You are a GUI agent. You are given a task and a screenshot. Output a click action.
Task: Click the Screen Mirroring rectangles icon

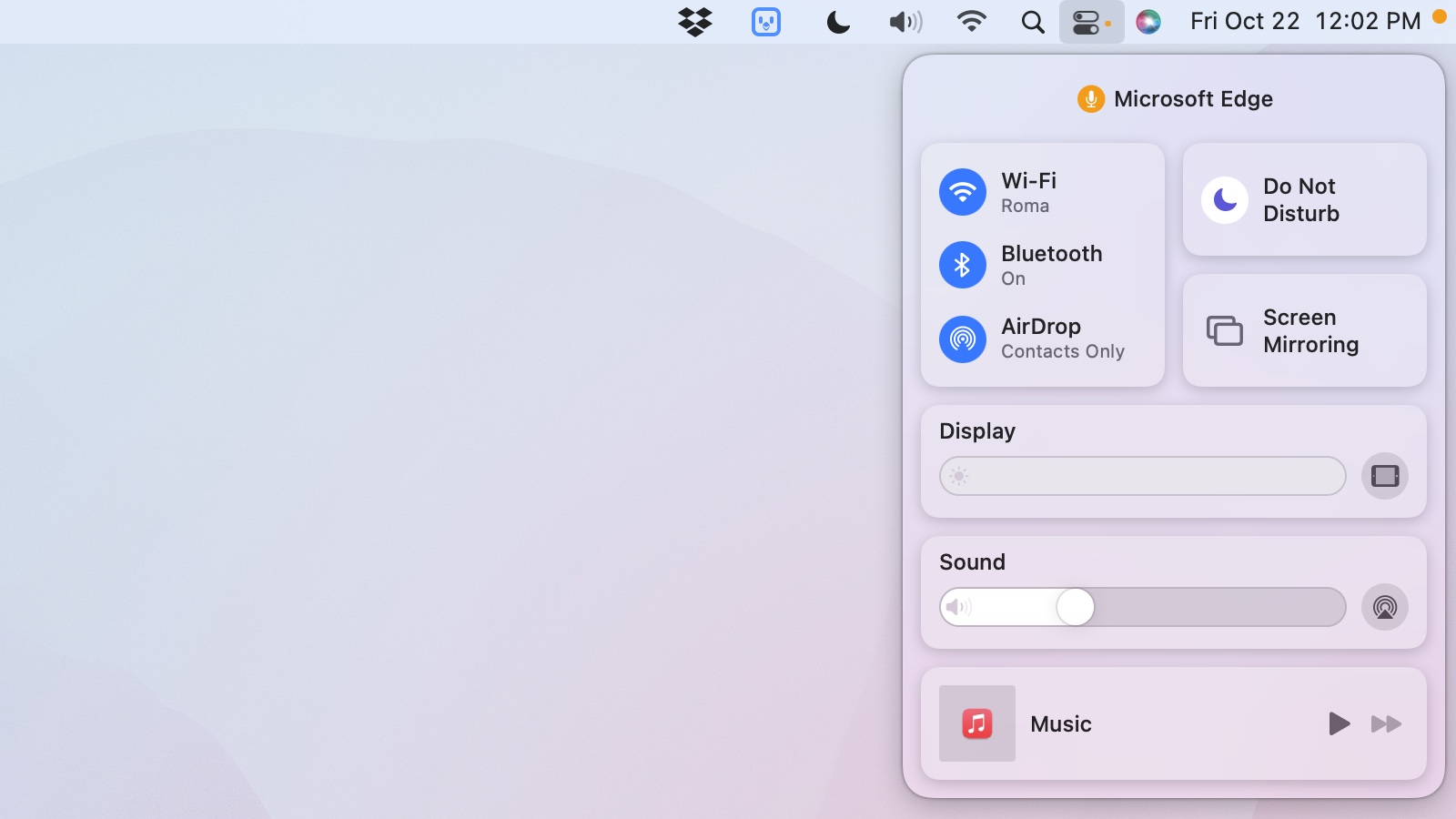coord(1225,330)
